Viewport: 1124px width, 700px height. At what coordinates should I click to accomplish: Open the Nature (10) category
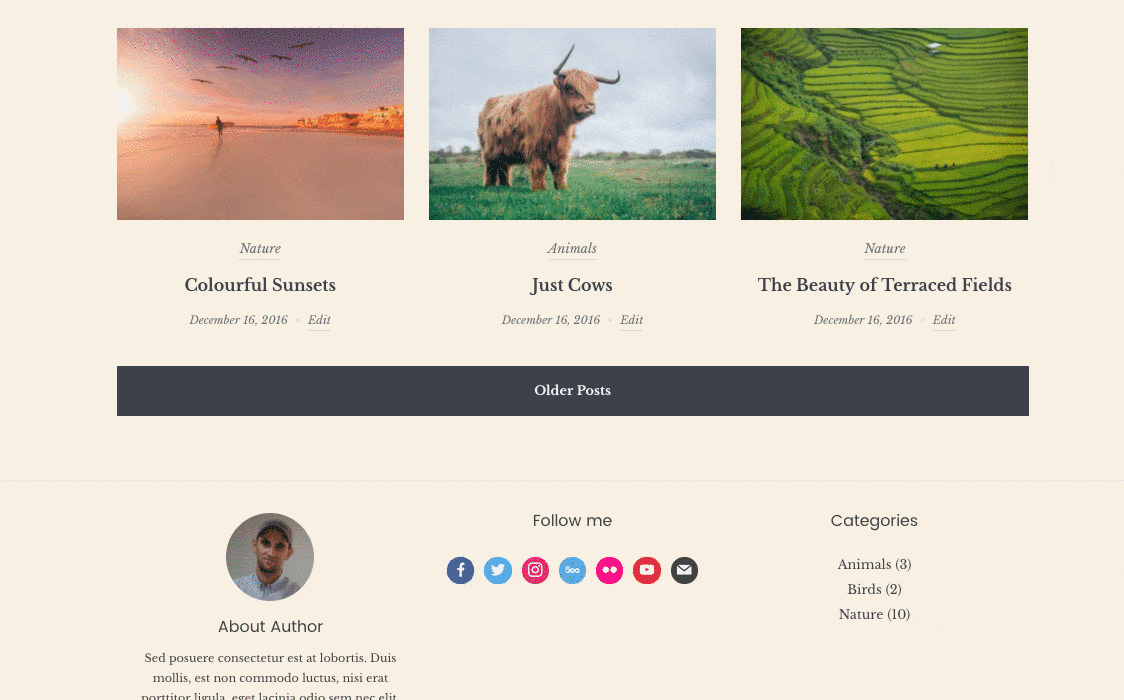coord(874,614)
